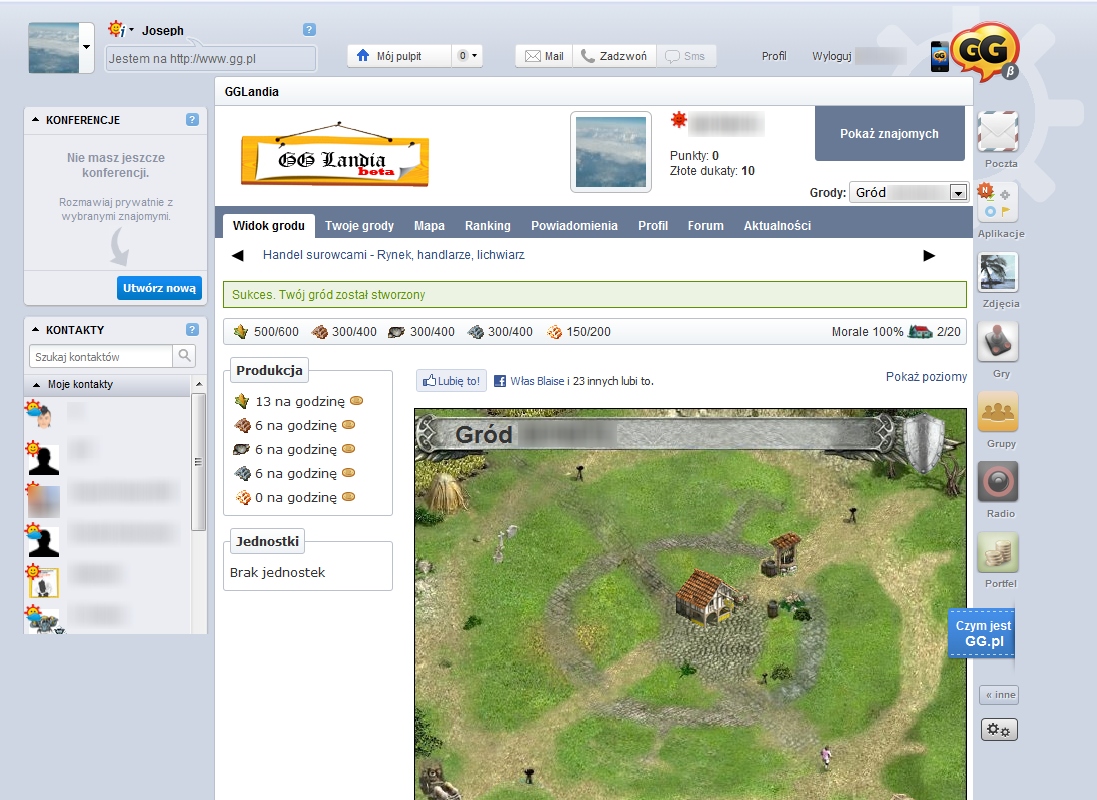1097x800 pixels.
Task: Open the Mój pulpit counter dropdown
Action: pos(467,56)
